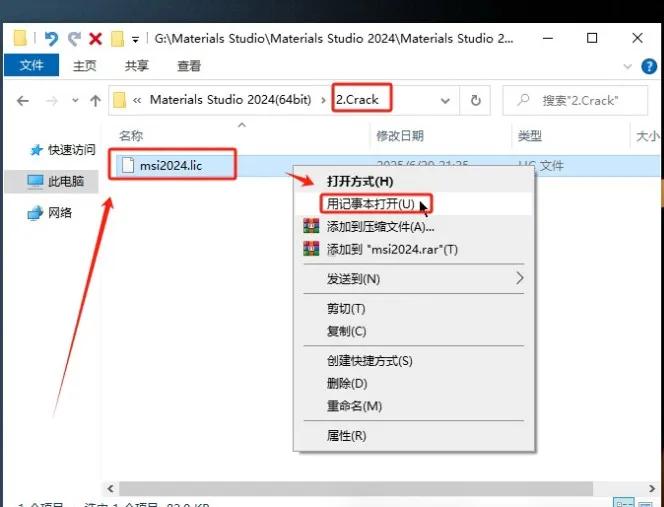The width and height of the screenshot is (664, 507).
Task: Minimize the File Explorer window
Action: pyautogui.click(x=548, y=39)
